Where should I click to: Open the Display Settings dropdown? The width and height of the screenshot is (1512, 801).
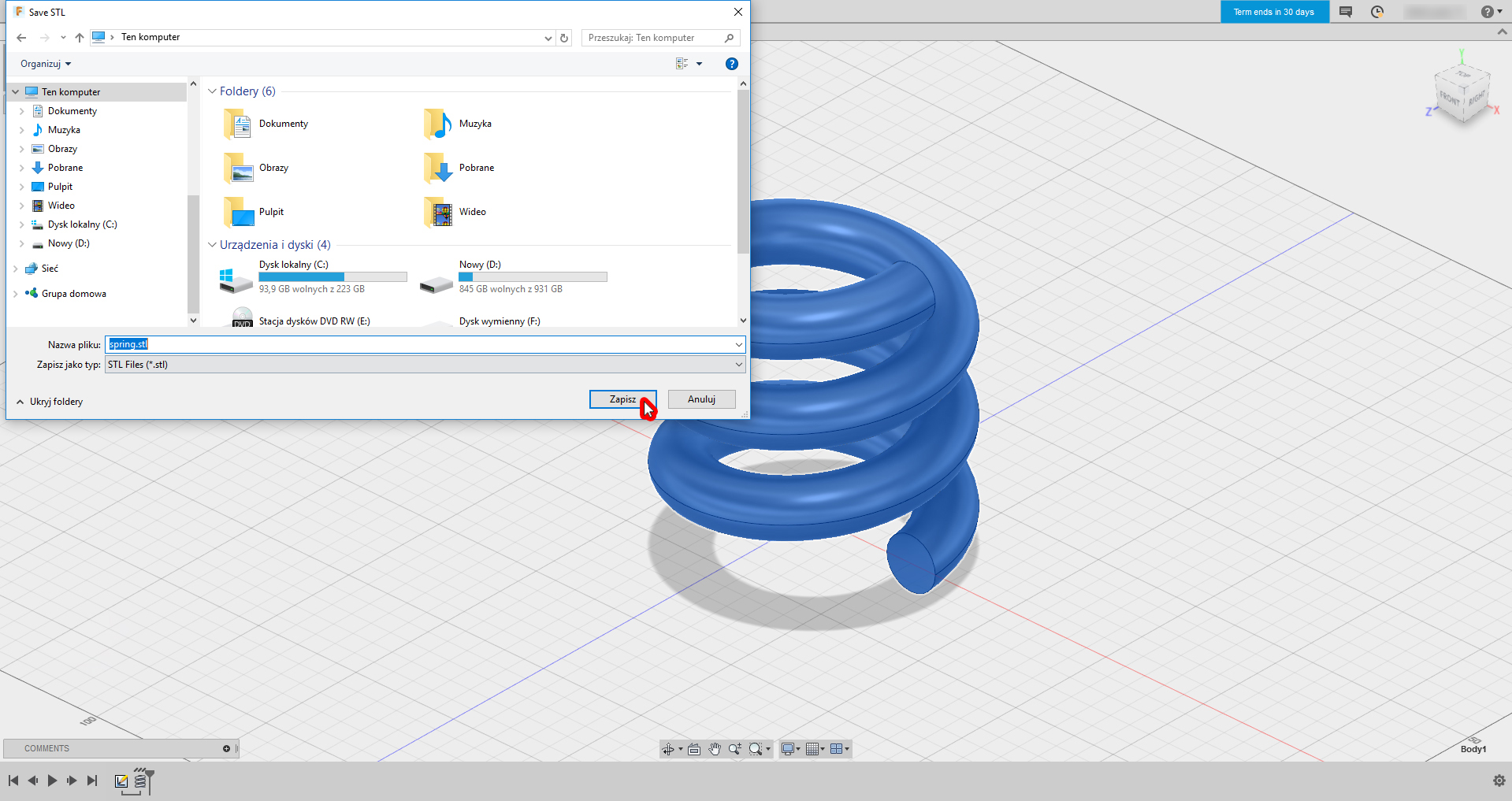pos(789,749)
